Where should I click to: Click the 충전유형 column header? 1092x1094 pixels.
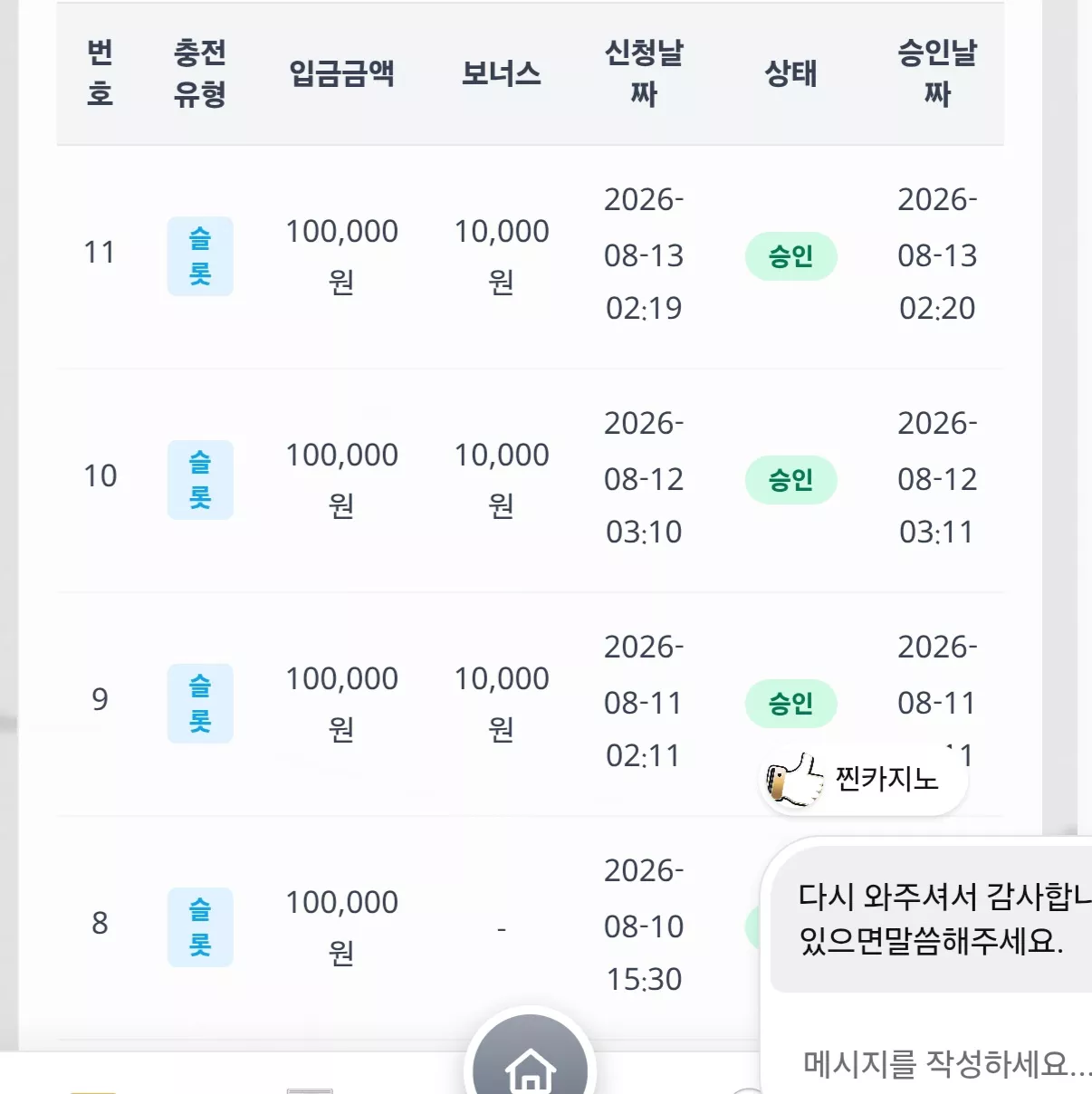(200, 73)
